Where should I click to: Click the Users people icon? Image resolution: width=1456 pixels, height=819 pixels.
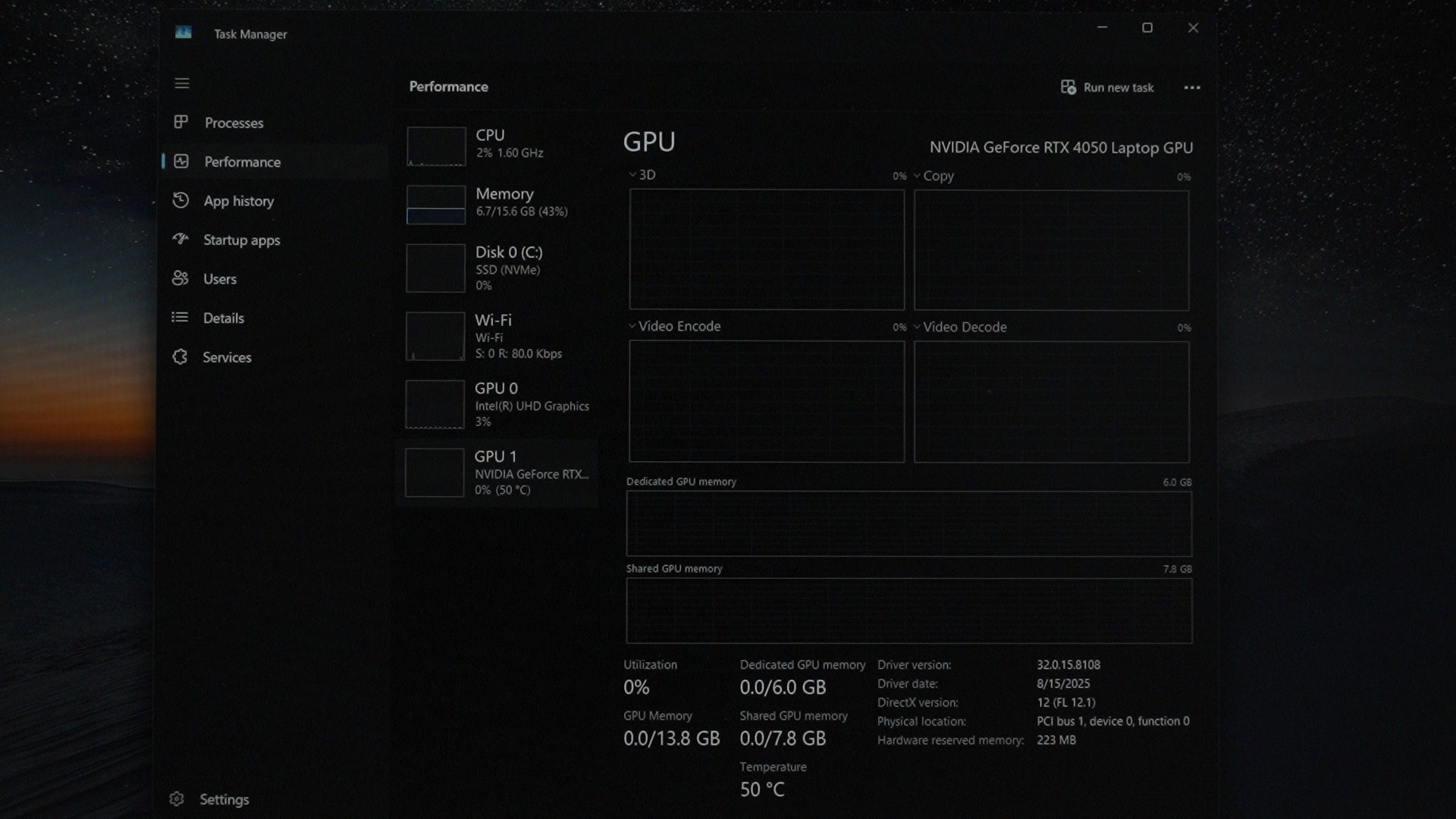[180, 278]
